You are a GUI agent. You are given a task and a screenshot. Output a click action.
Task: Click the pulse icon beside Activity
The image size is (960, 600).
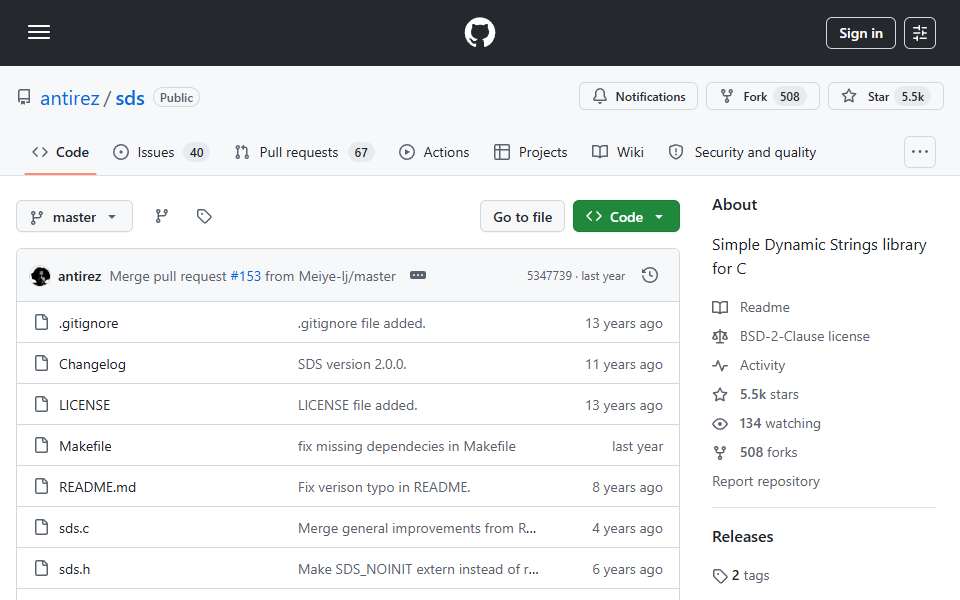pos(720,366)
